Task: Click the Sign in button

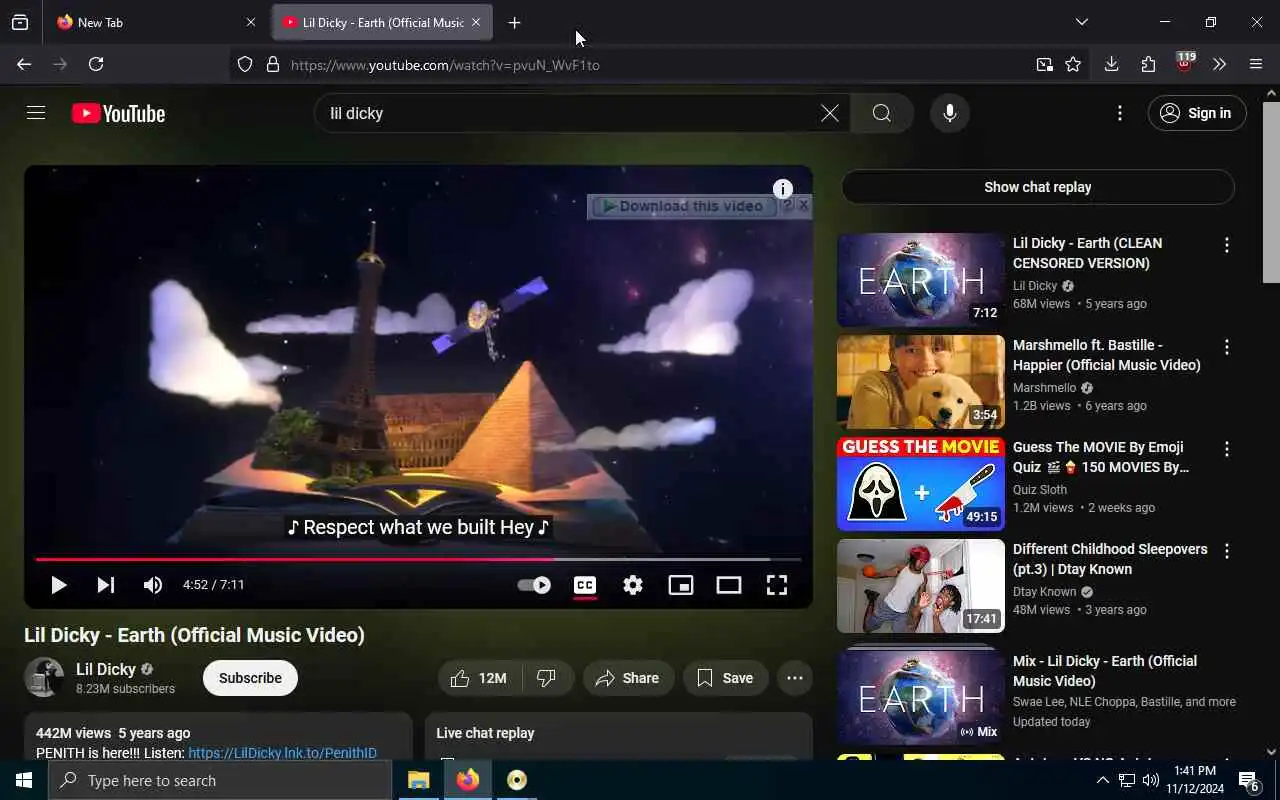Action: coord(1197,113)
